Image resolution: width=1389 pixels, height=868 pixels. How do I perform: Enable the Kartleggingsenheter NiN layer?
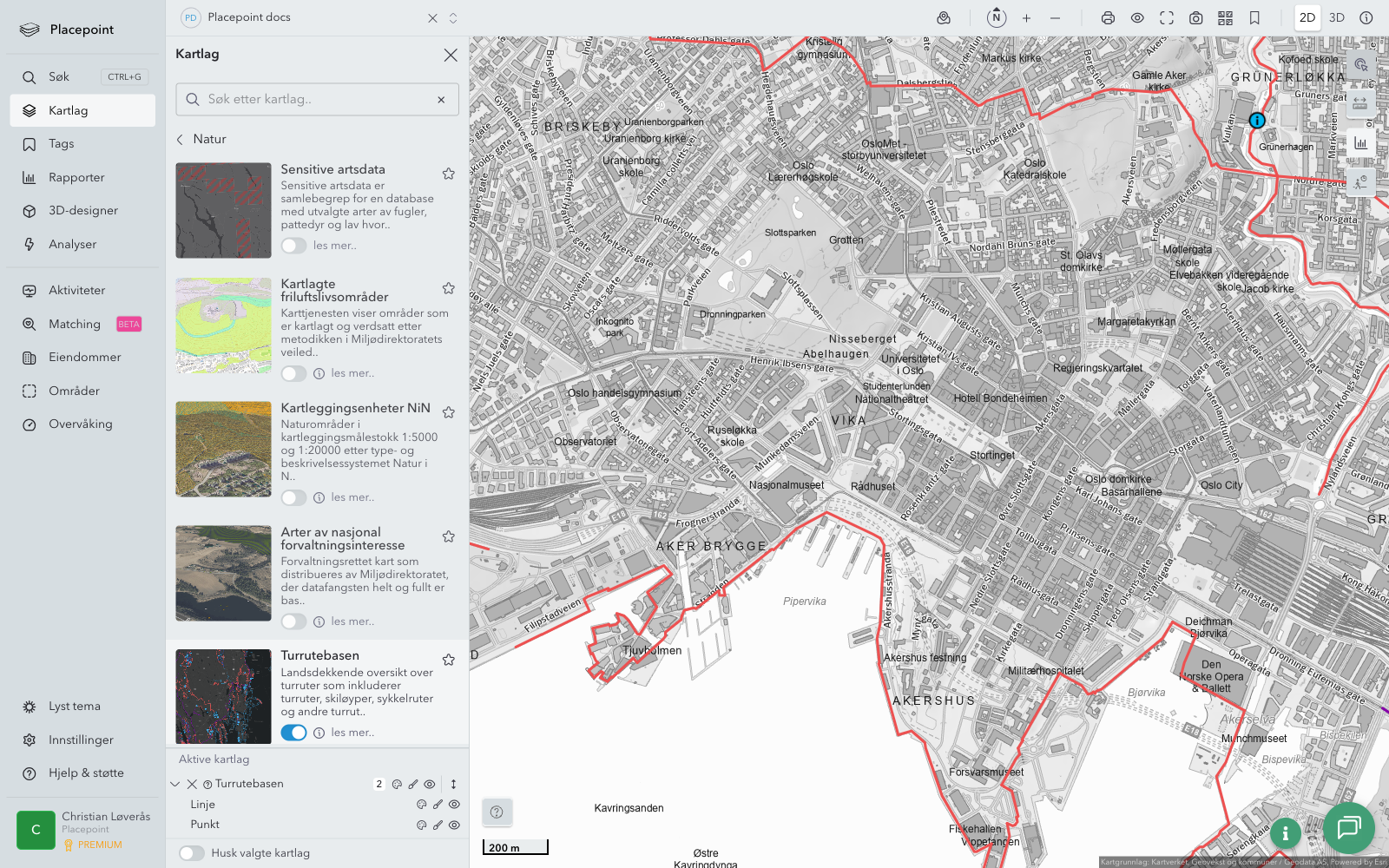click(293, 497)
